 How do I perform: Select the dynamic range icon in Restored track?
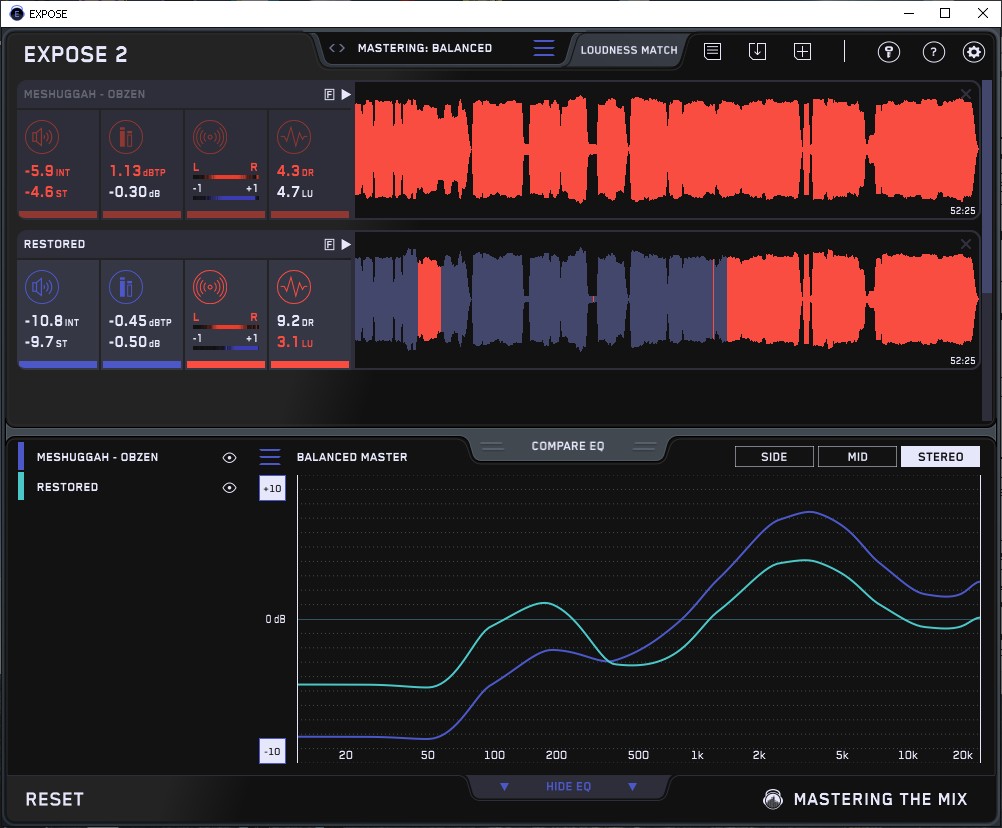pyautogui.click(x=294, y=287)
